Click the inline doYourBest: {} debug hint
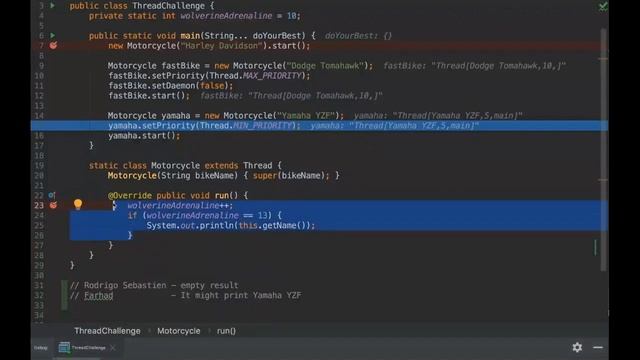Viewport: 640px width, 360px height. pos(358,36)
